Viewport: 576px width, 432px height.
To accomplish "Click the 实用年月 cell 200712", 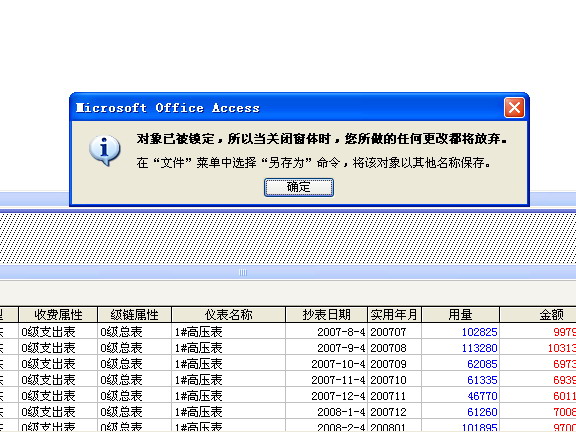I will pos(395,412).
